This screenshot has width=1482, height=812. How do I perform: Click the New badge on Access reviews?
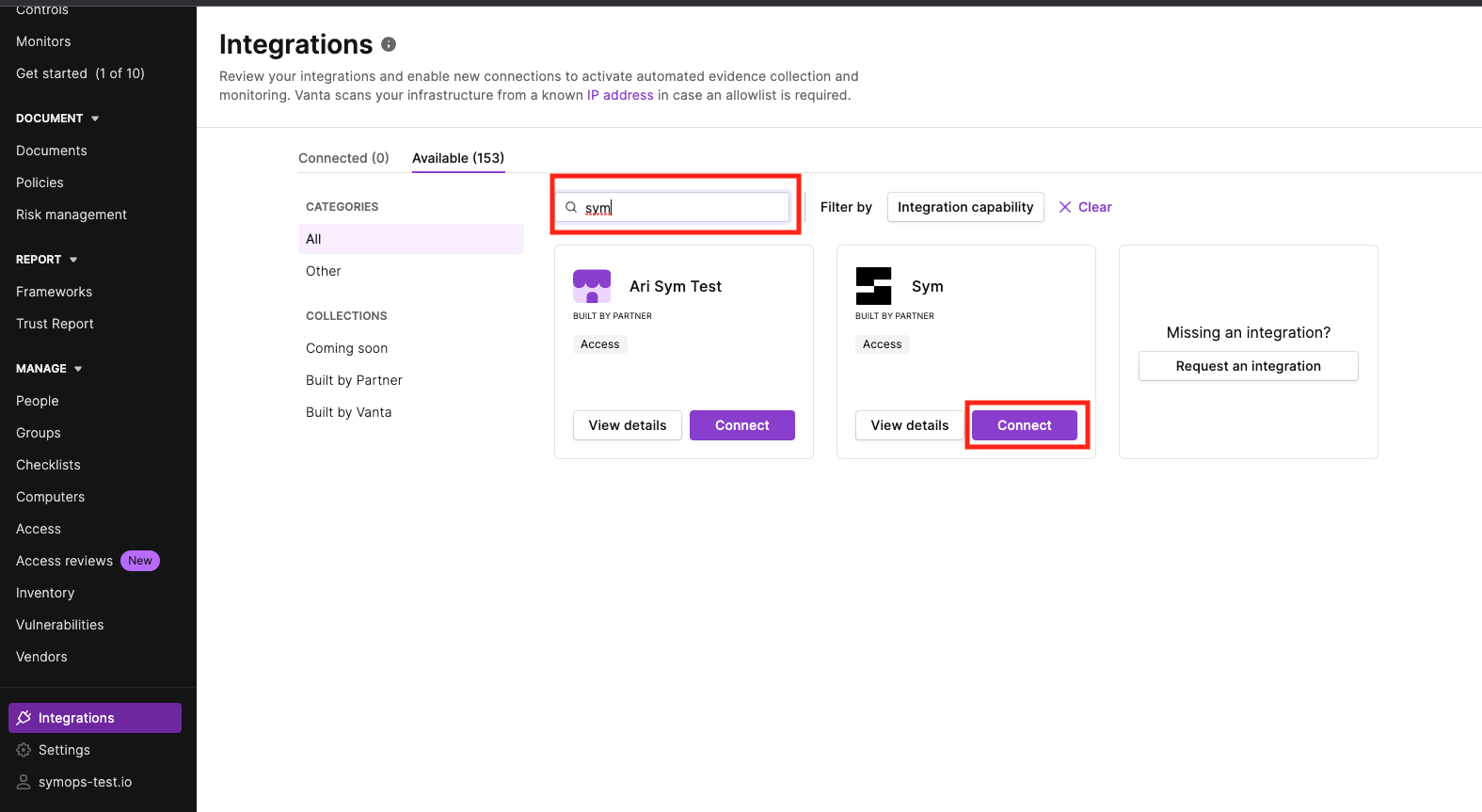point(140,561)
